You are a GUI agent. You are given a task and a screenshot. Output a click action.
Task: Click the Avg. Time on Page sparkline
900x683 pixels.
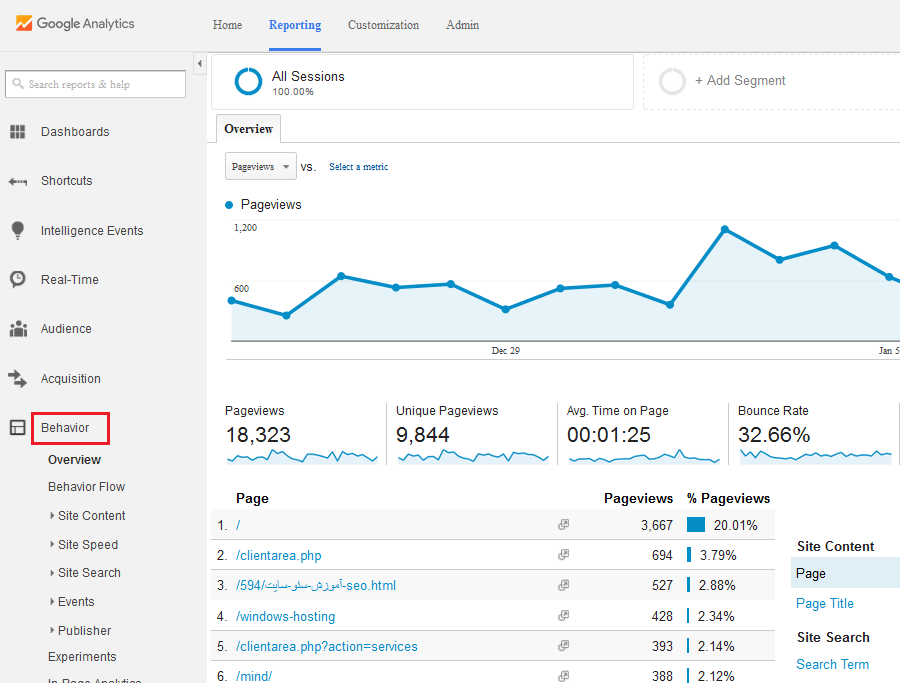tap(644, 457)
